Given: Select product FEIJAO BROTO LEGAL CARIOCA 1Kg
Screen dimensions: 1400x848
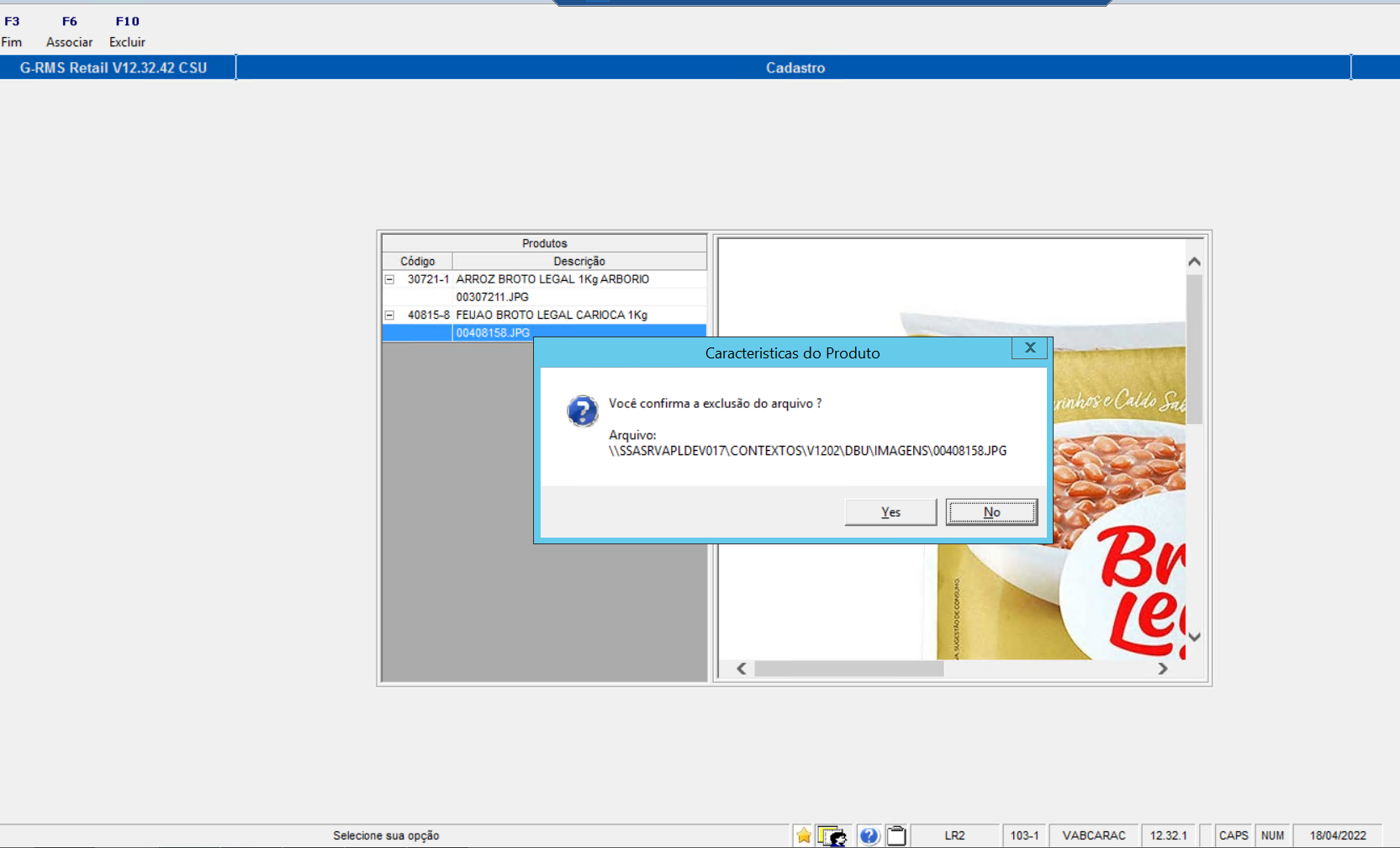Looking at the screenshot, I should coord(552,315).
